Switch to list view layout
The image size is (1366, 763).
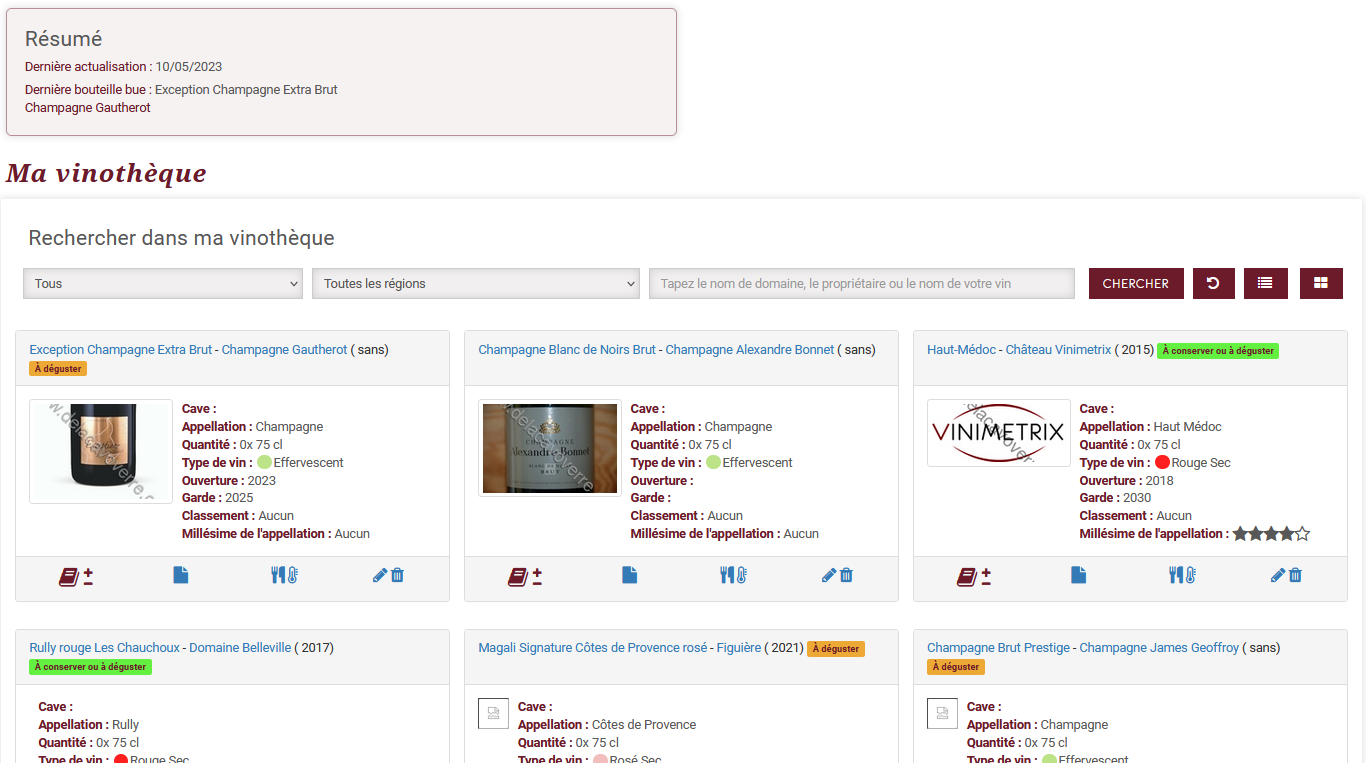tap(1265, 283)
